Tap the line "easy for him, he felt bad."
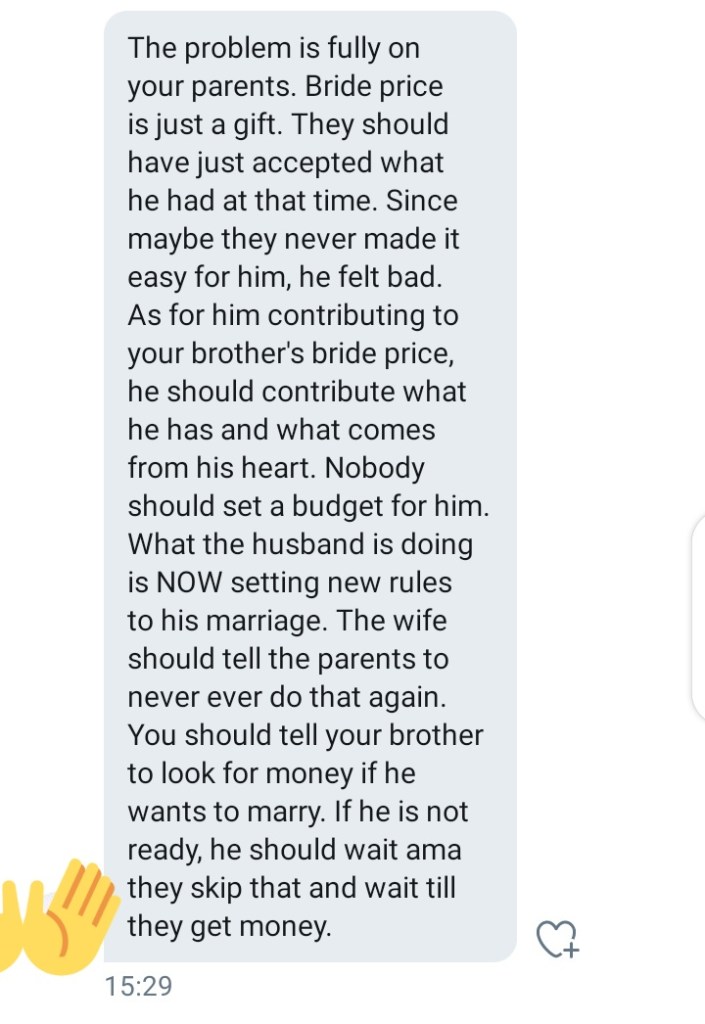 pyautogui.click(x=285, y=278)
